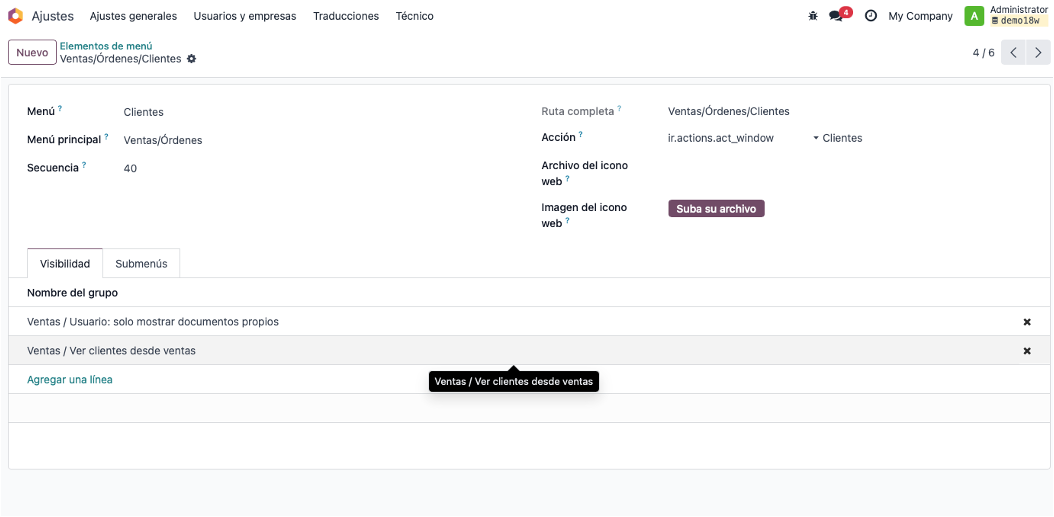
Task: Open the activities clock icon
Action: click(870, 16)
